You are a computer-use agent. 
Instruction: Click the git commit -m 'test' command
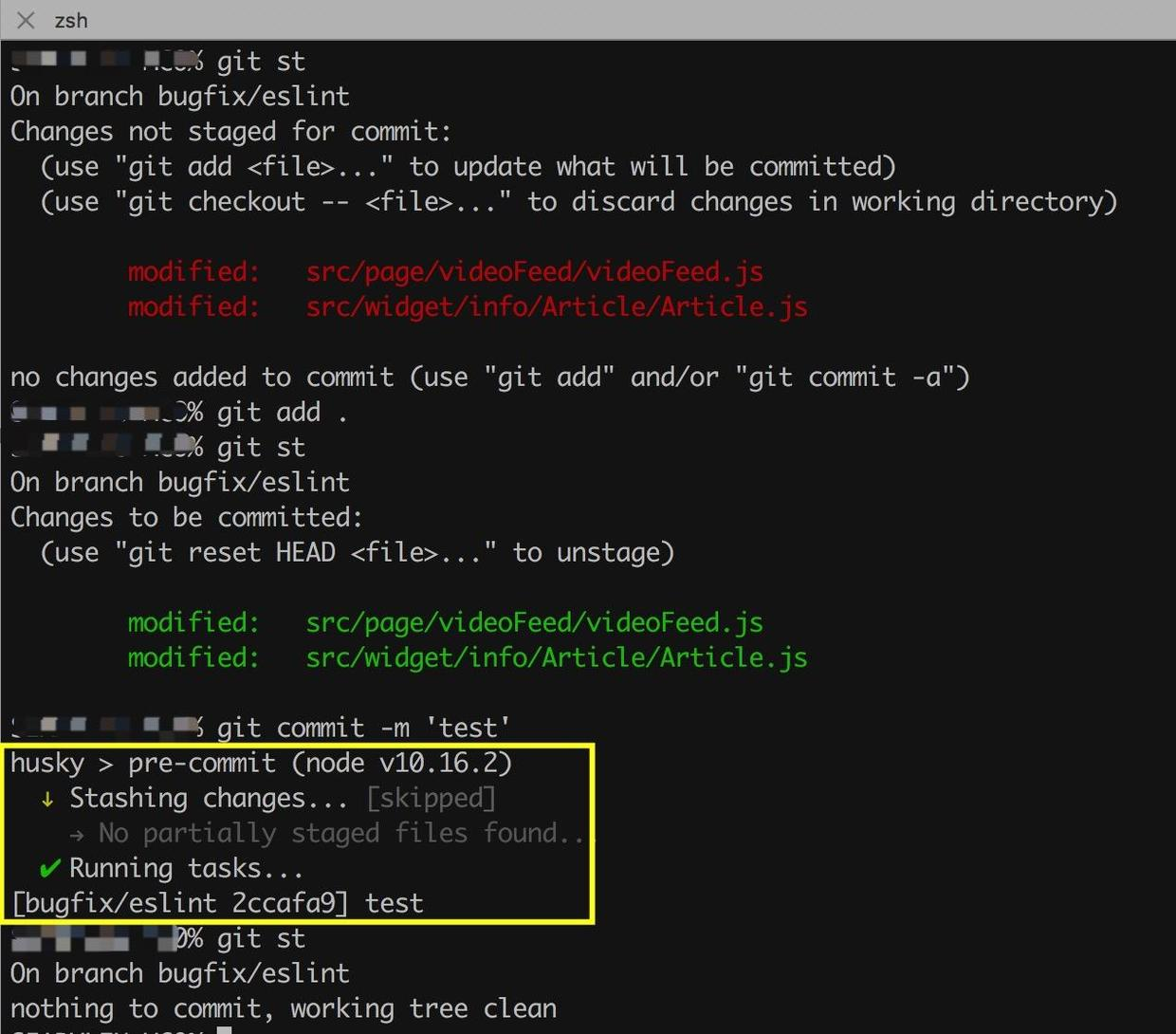click(363, 729)
